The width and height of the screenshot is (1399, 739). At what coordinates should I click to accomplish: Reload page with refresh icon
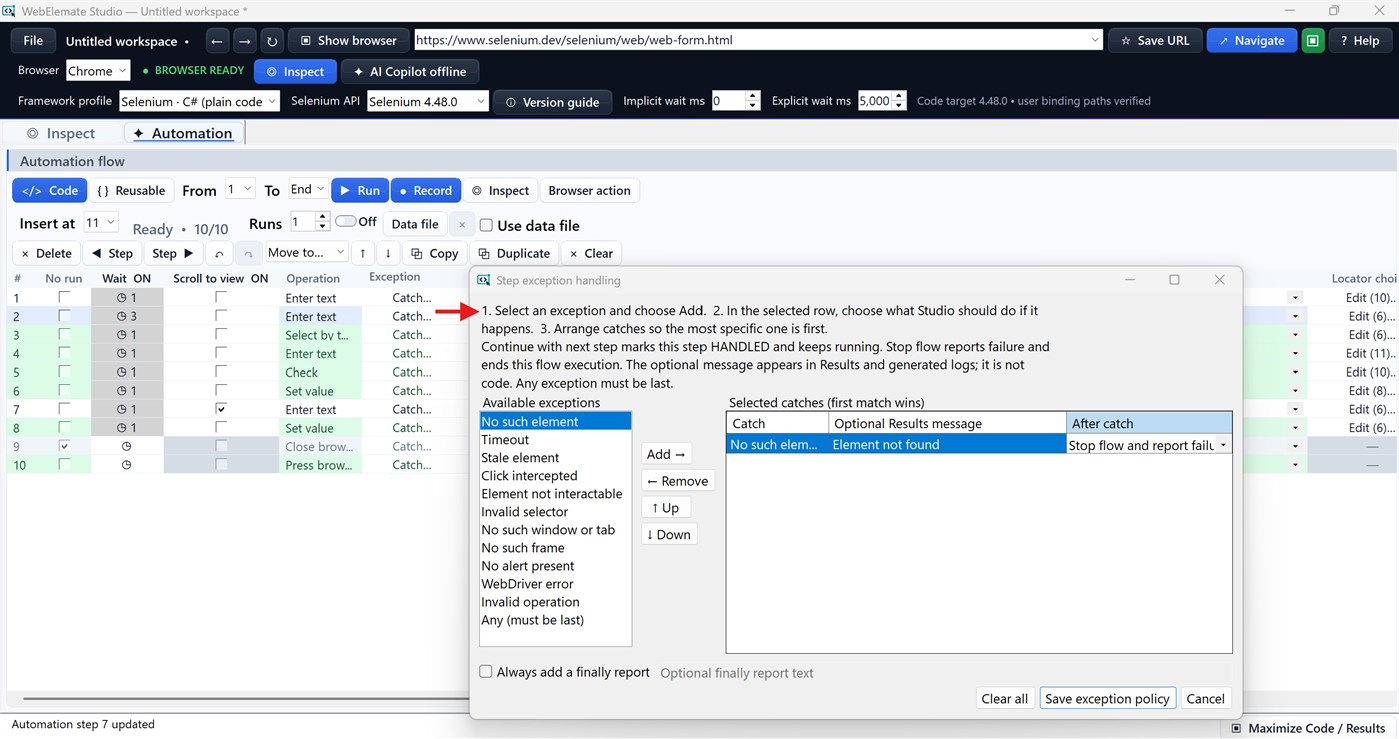272,41
